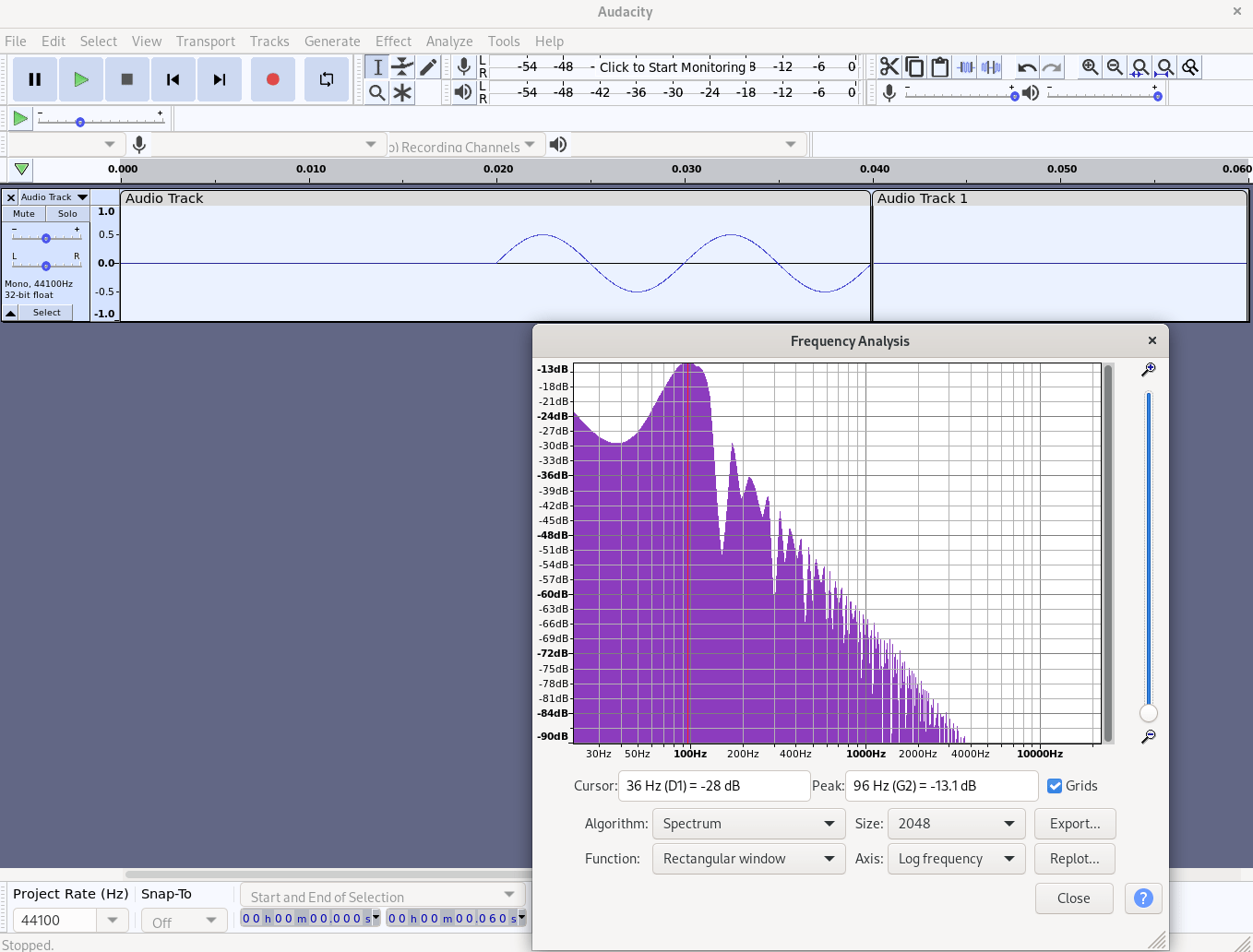This screenshot has width=1253, height=952.
Task: Open the Size 2048 dropdown
Action: (x=956, y=824)
